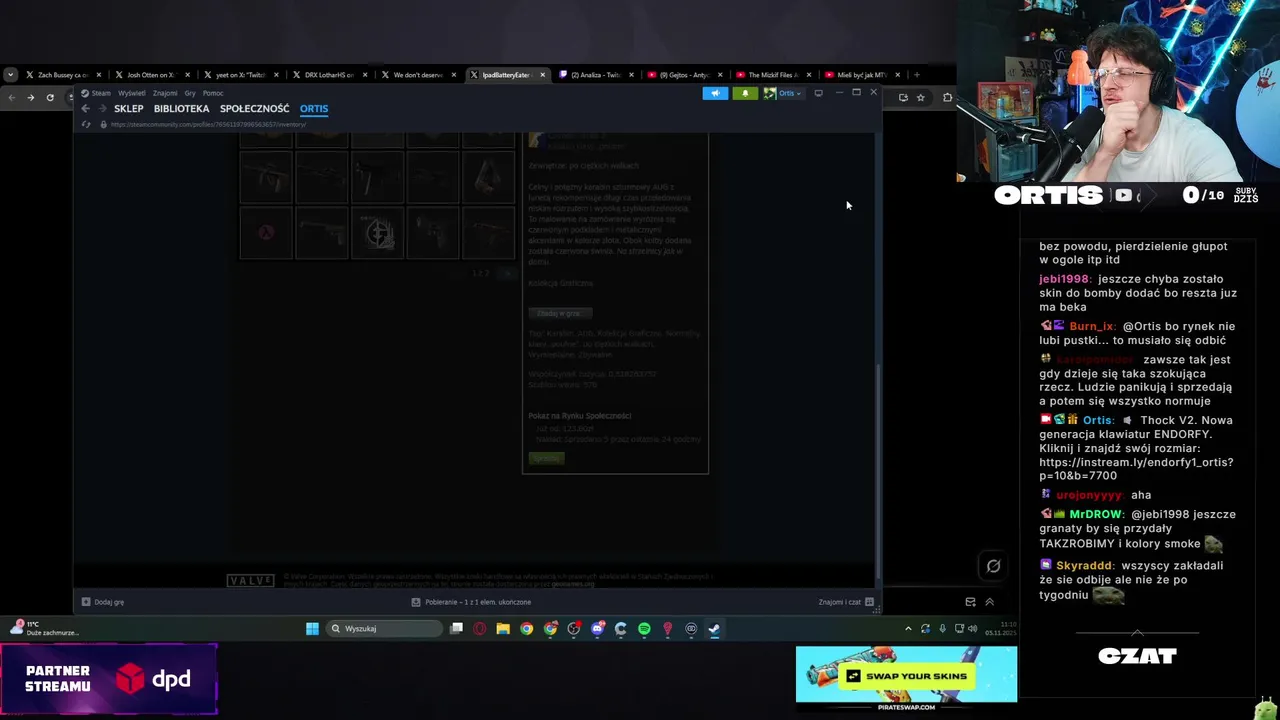Screen dimensions: 1280x720
Task: Open the Steam menu
Action: click(x=101, y=93)
